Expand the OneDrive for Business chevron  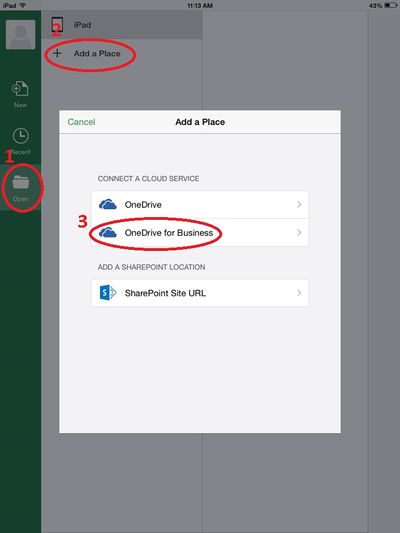pyautogui.click(x=299, y=233)
